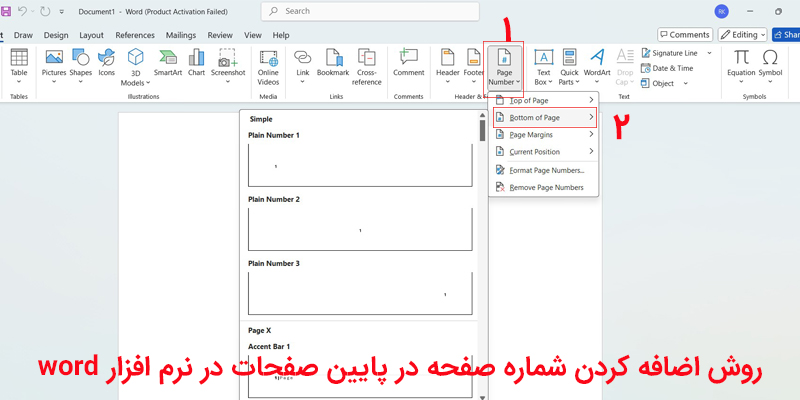Open the Editing mode dropdown
The height and width of the screenshot is (400, 800).
point(742,35)
